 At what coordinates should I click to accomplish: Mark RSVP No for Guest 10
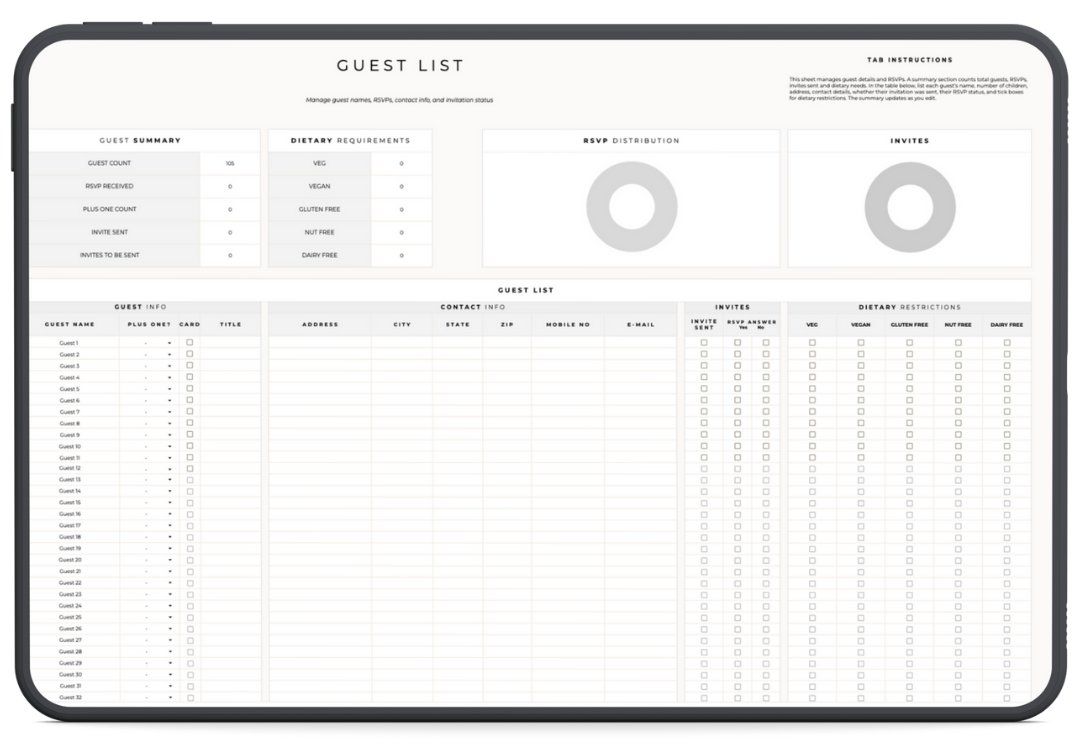[x=766, y=446]
